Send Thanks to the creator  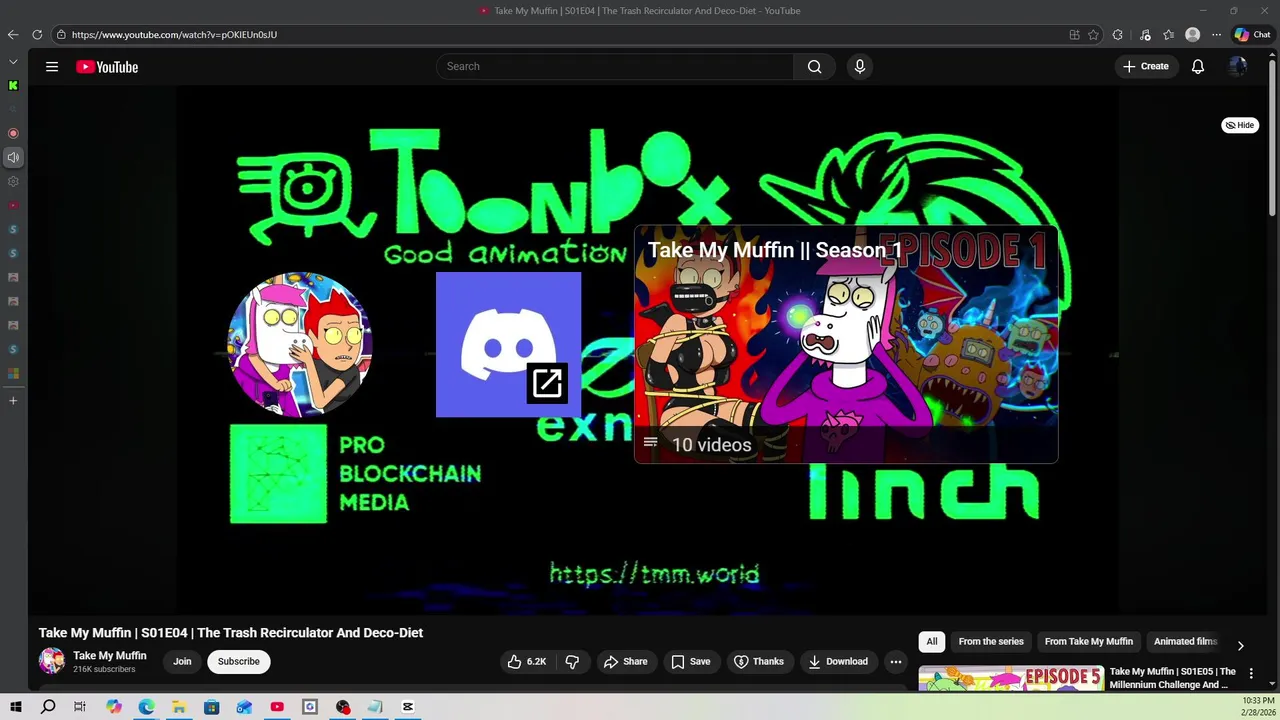tap(759, 662)
